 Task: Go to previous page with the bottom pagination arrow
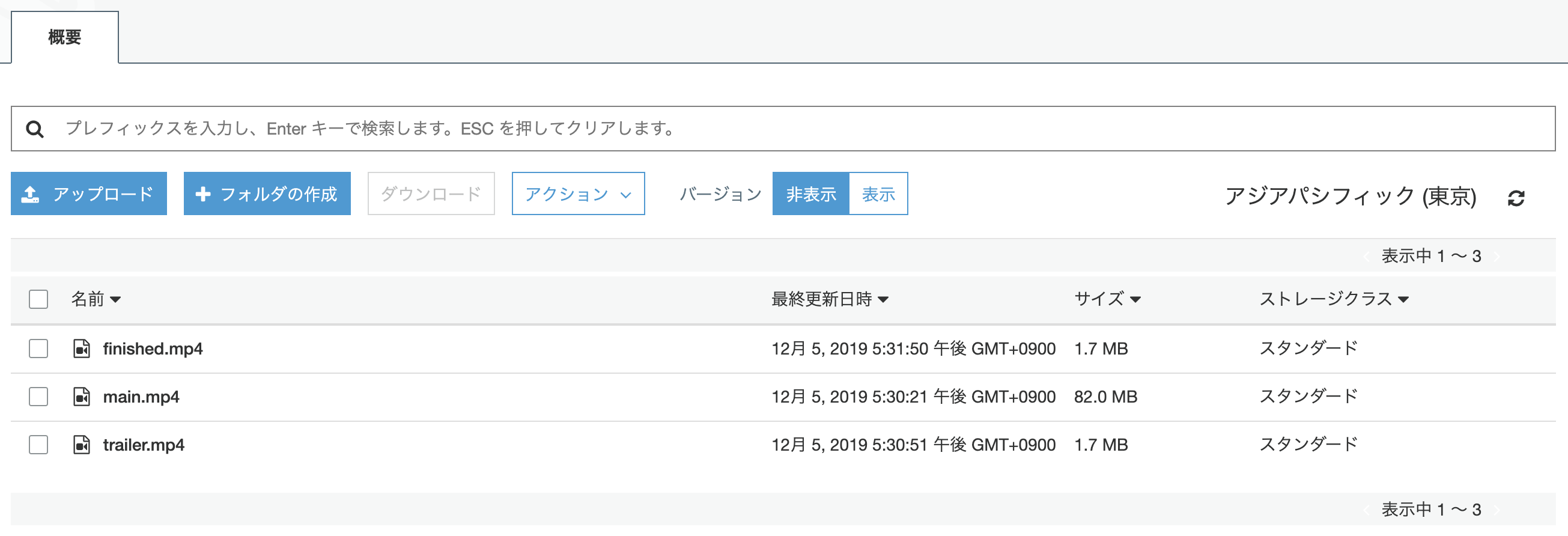point(1367,509)
